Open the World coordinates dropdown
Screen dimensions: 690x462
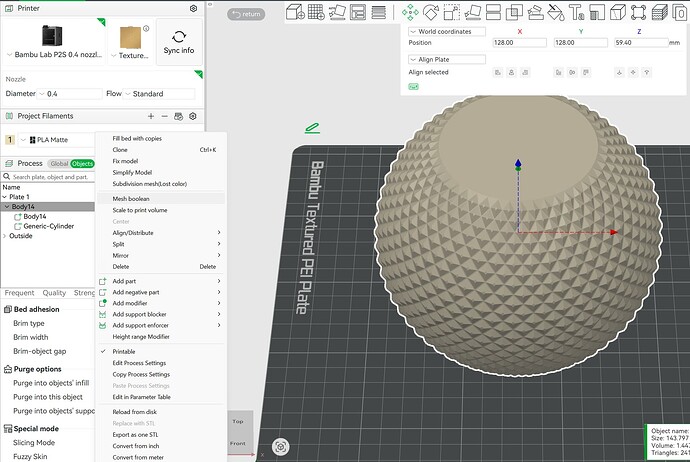pos(447,32)
